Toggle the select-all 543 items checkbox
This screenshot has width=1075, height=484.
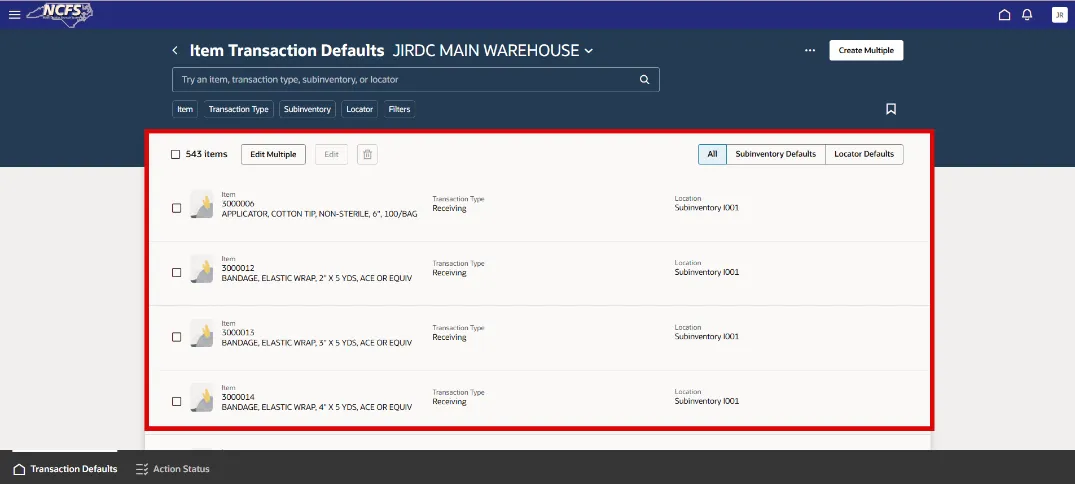[x=176, y=154]
